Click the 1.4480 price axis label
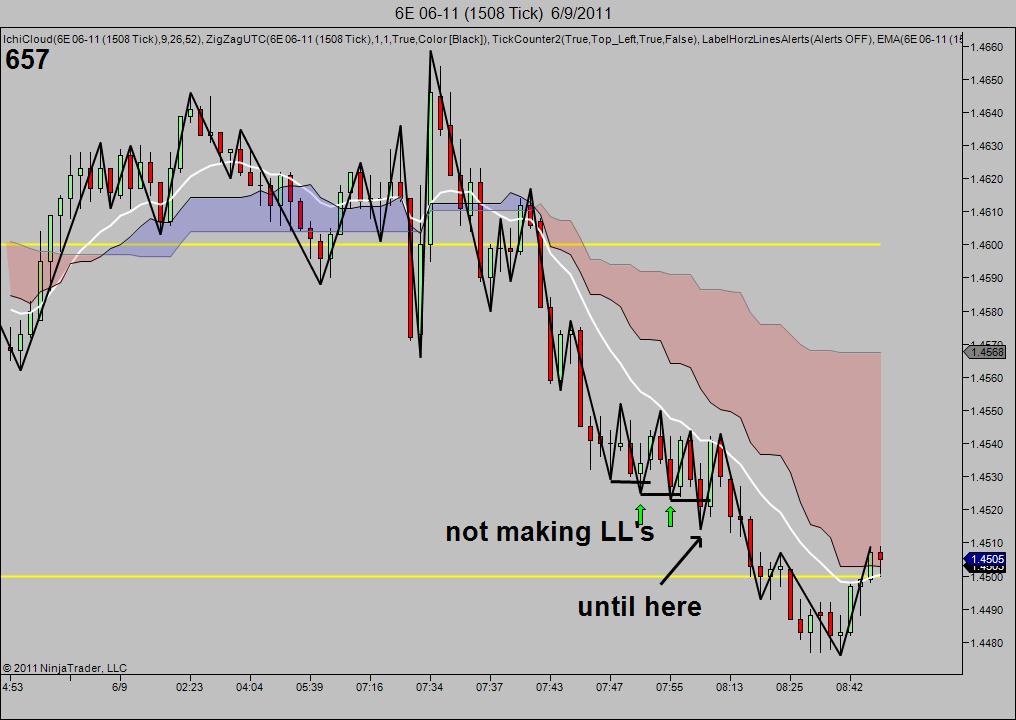The width and height of the screenshot is (1016, 720). click(986, 643)
